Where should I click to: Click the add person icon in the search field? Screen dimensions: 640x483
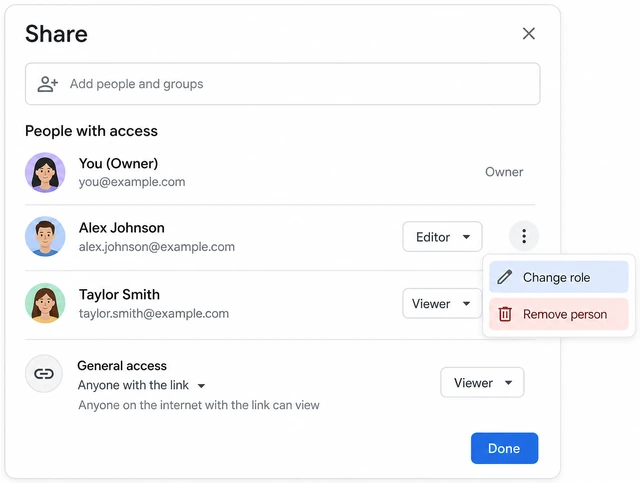point(47,84)
